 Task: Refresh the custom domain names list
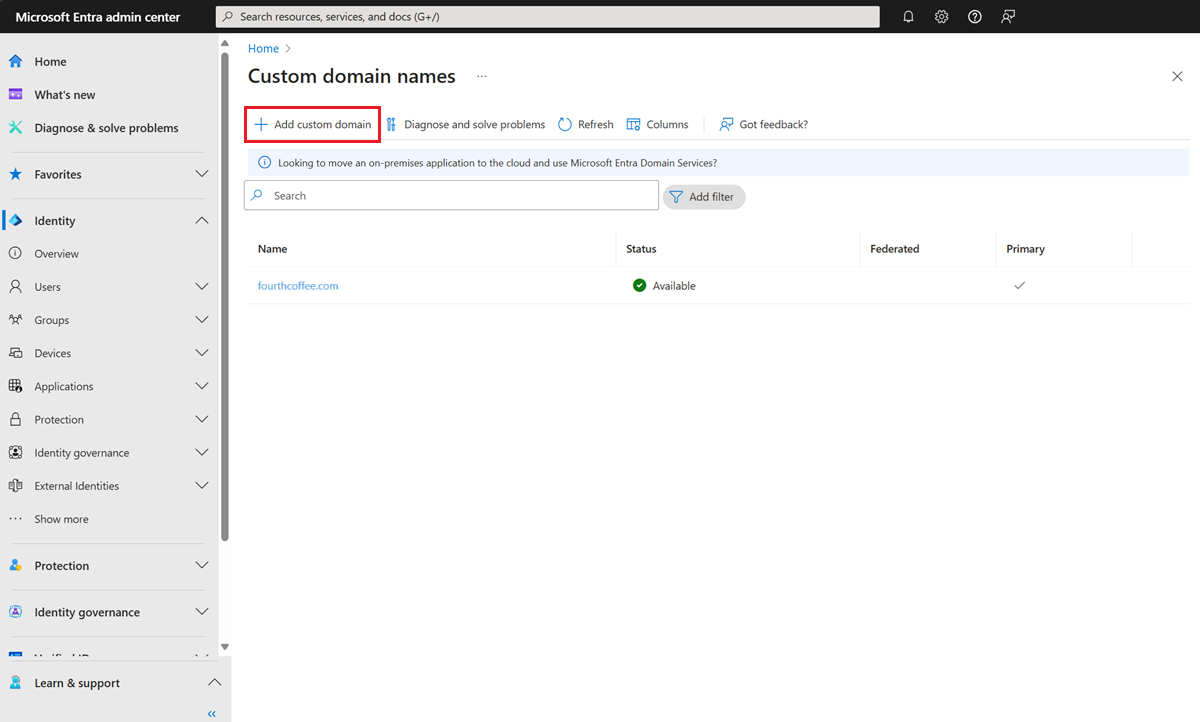(x=585, y=123)
